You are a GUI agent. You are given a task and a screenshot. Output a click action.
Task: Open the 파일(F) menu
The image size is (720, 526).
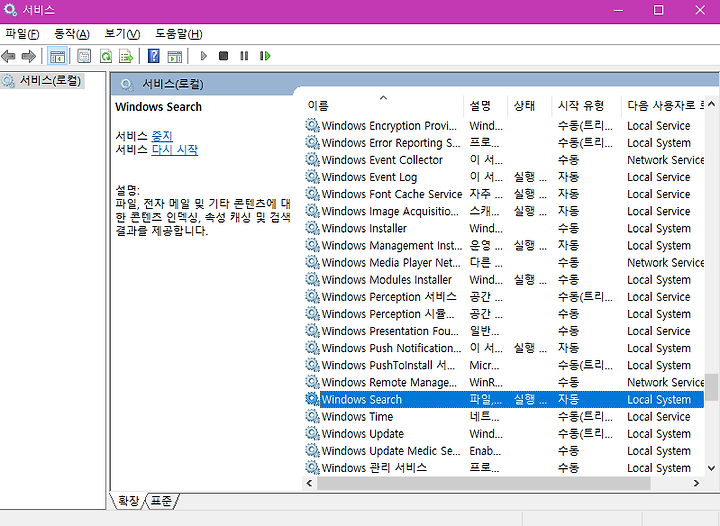pos(22,34)
